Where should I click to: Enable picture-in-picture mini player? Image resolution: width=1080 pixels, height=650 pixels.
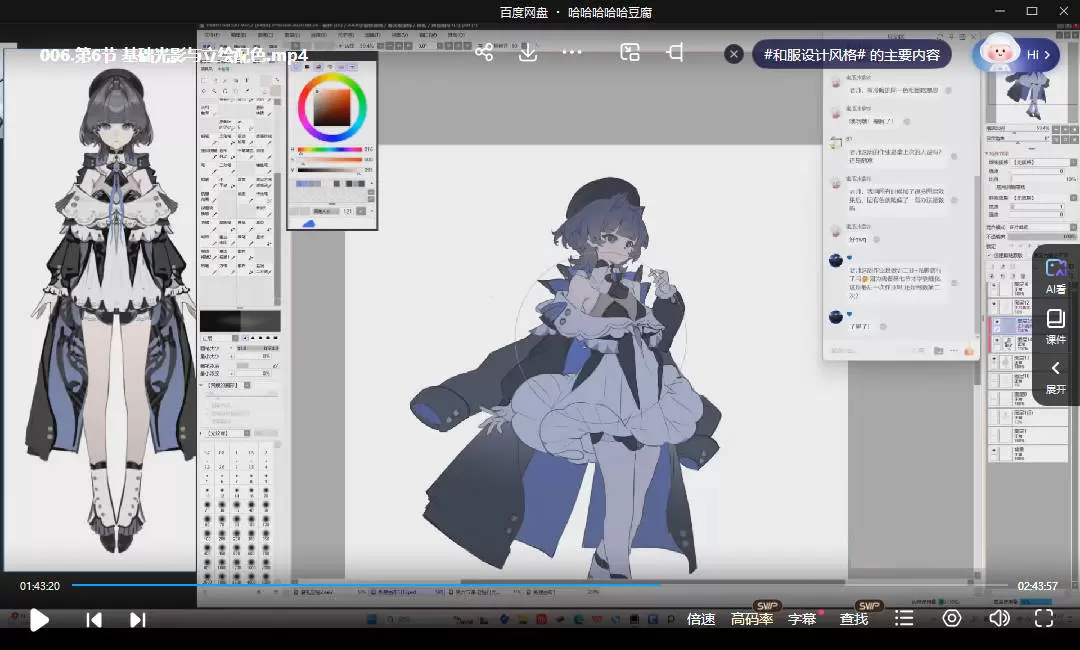[x=630, y=52]
